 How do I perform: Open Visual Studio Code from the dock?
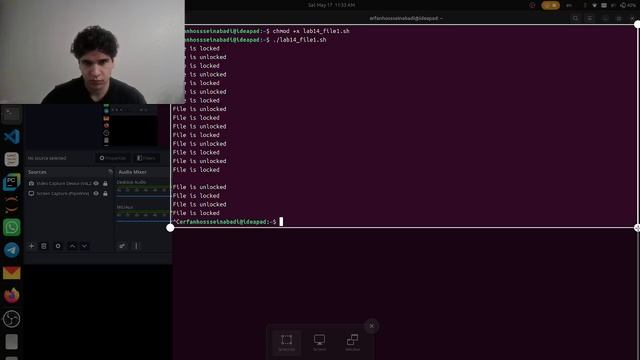pyautogui.click(x=11, y=136)
